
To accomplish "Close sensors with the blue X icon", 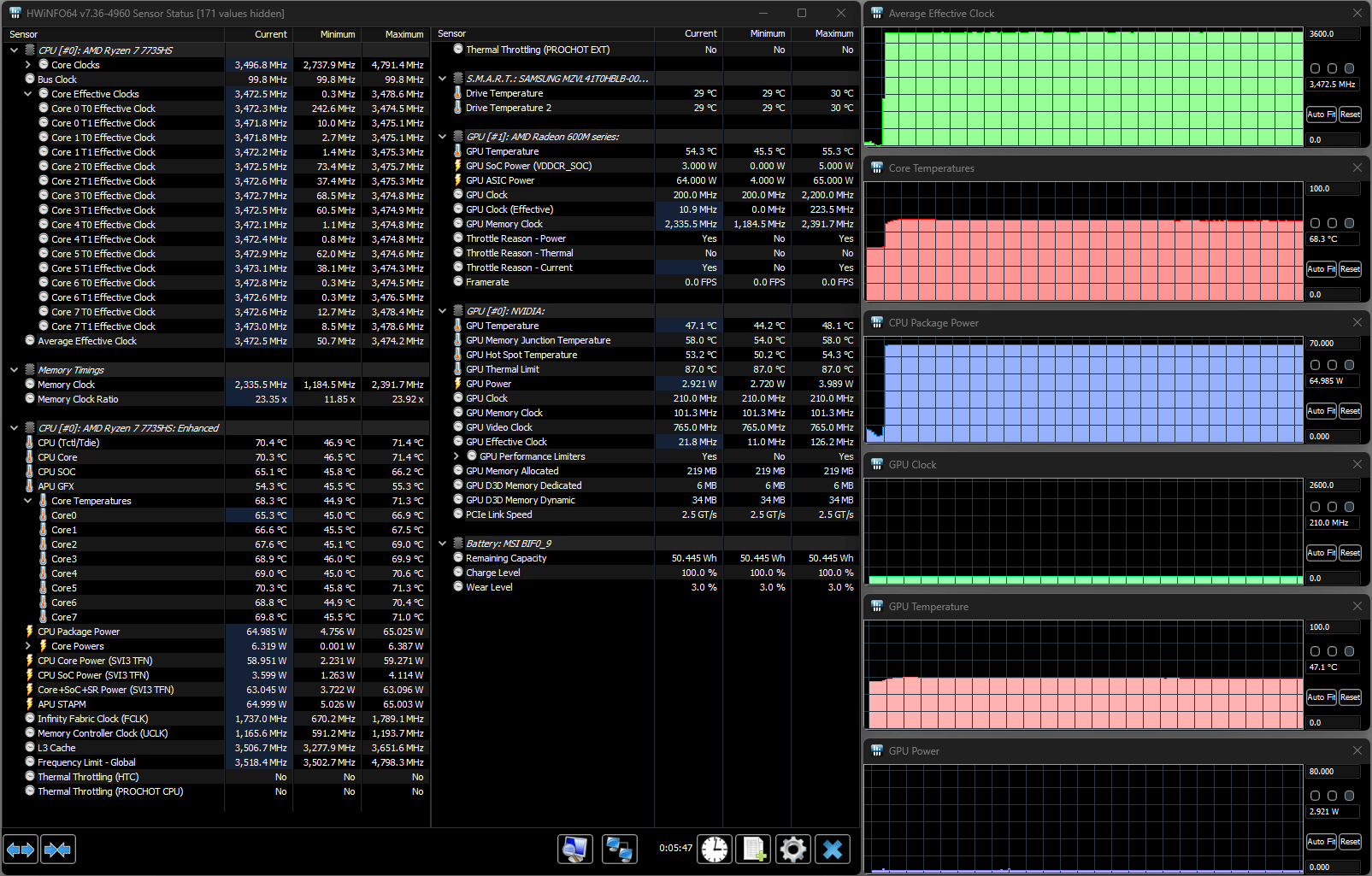I will [x=833, y=849].
